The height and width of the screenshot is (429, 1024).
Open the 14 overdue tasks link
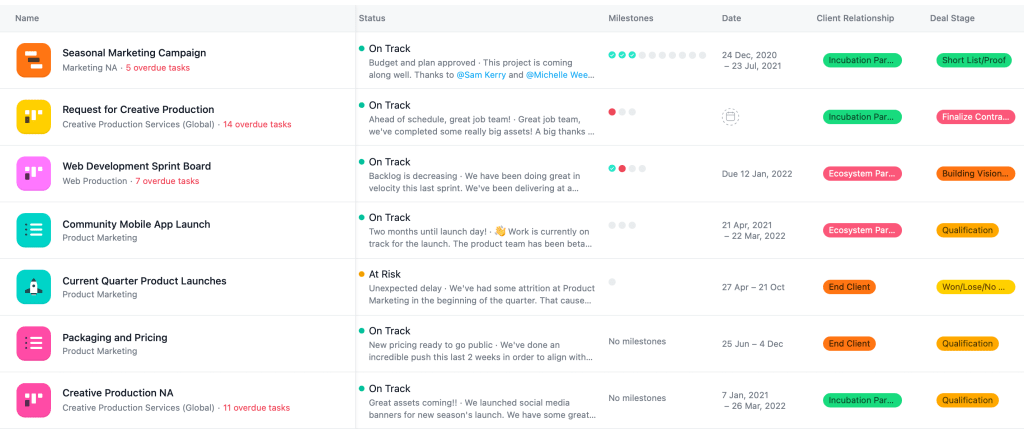(x=257, y=125)
